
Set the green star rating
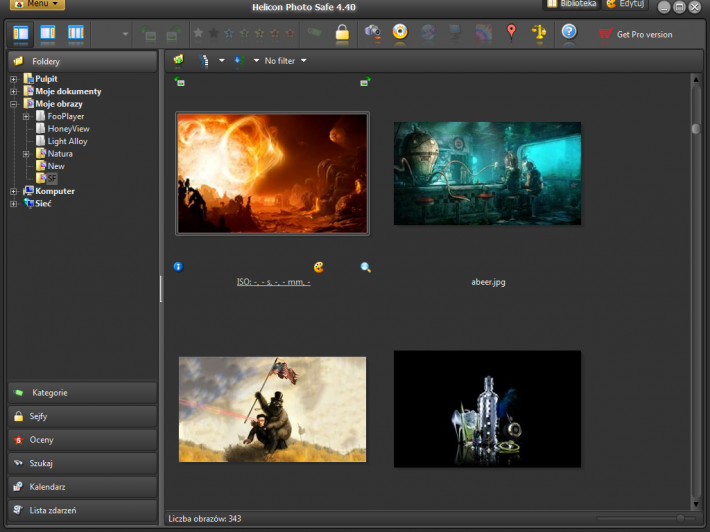click(245, 33)
